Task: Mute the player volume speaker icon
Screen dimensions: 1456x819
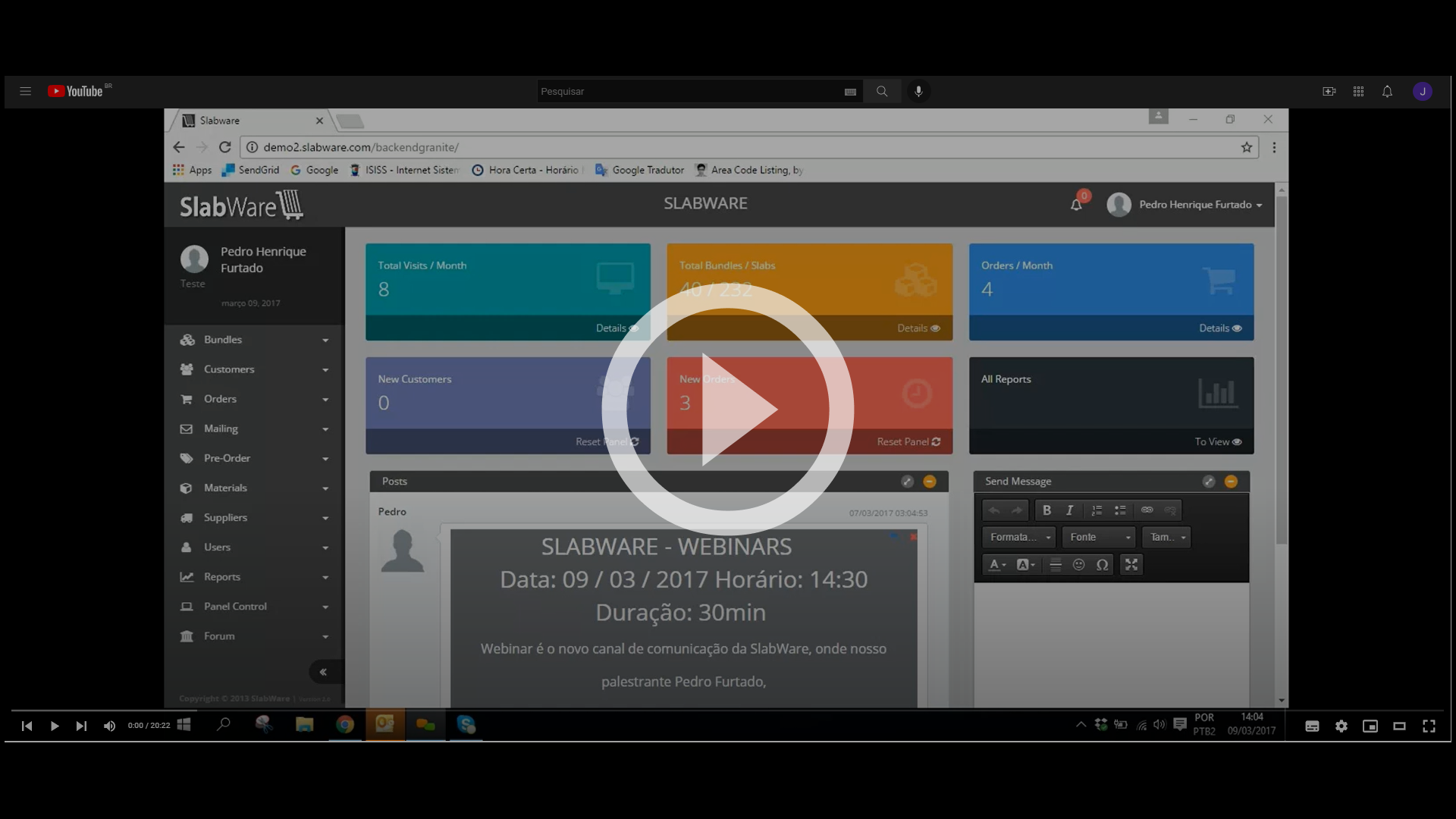Action: 109,726
